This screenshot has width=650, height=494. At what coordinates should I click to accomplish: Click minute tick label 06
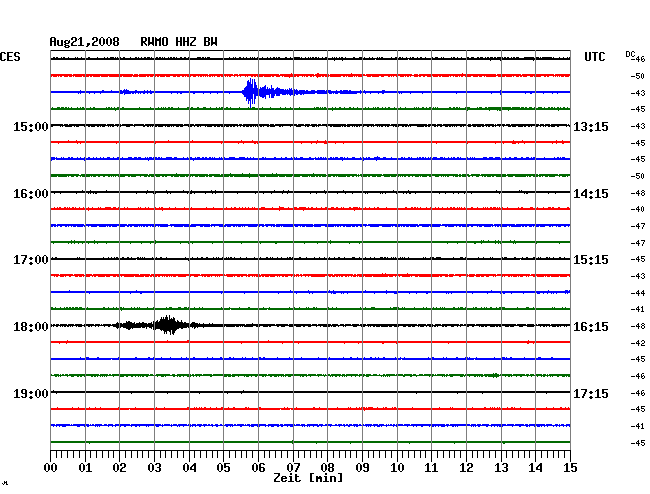(x=258, y=467)
